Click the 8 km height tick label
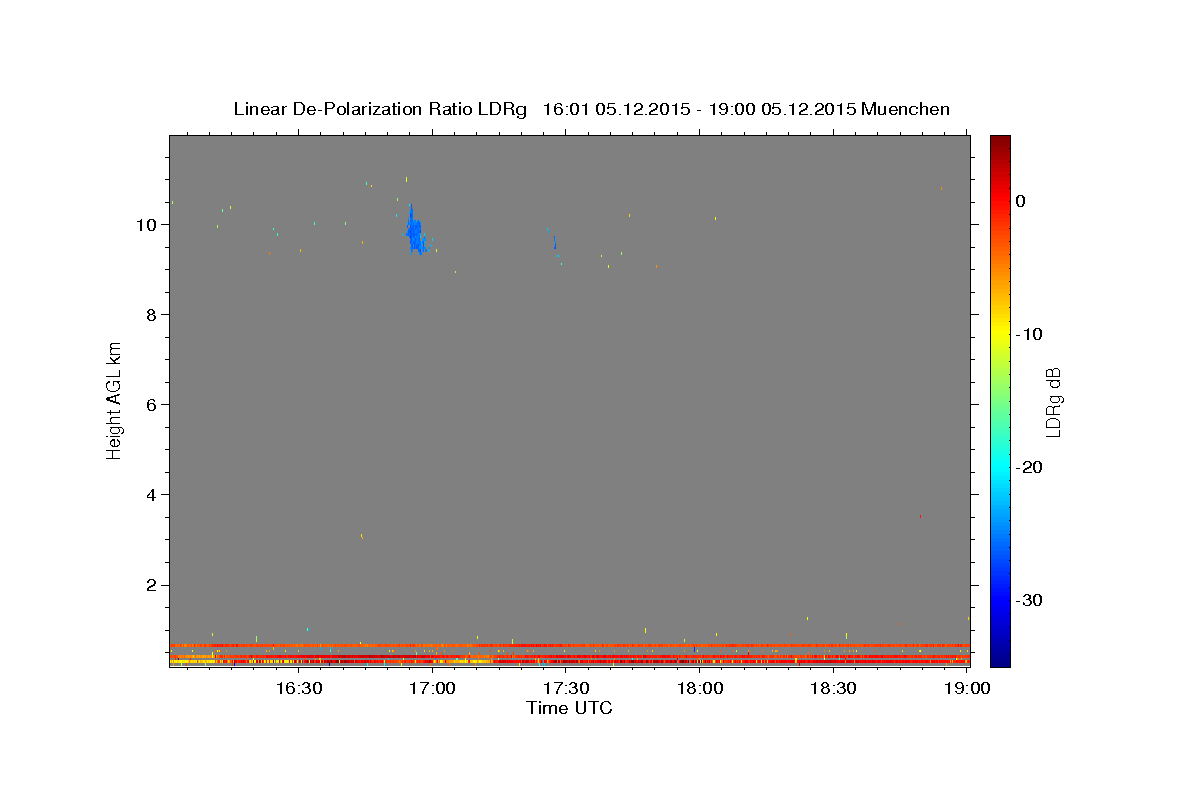1200x800 pixels. click(x=151, y=315)
